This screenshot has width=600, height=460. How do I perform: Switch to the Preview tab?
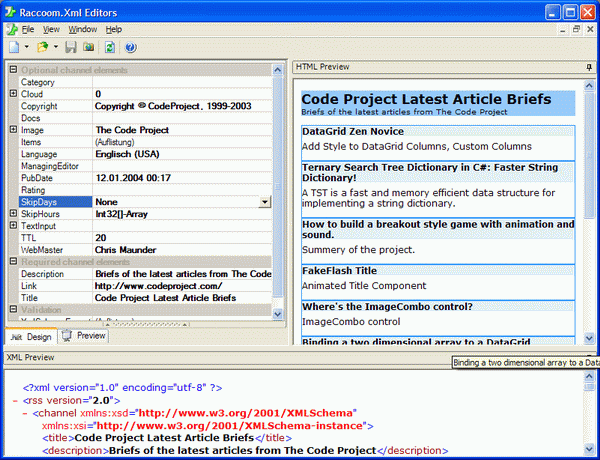pos(84,336)
